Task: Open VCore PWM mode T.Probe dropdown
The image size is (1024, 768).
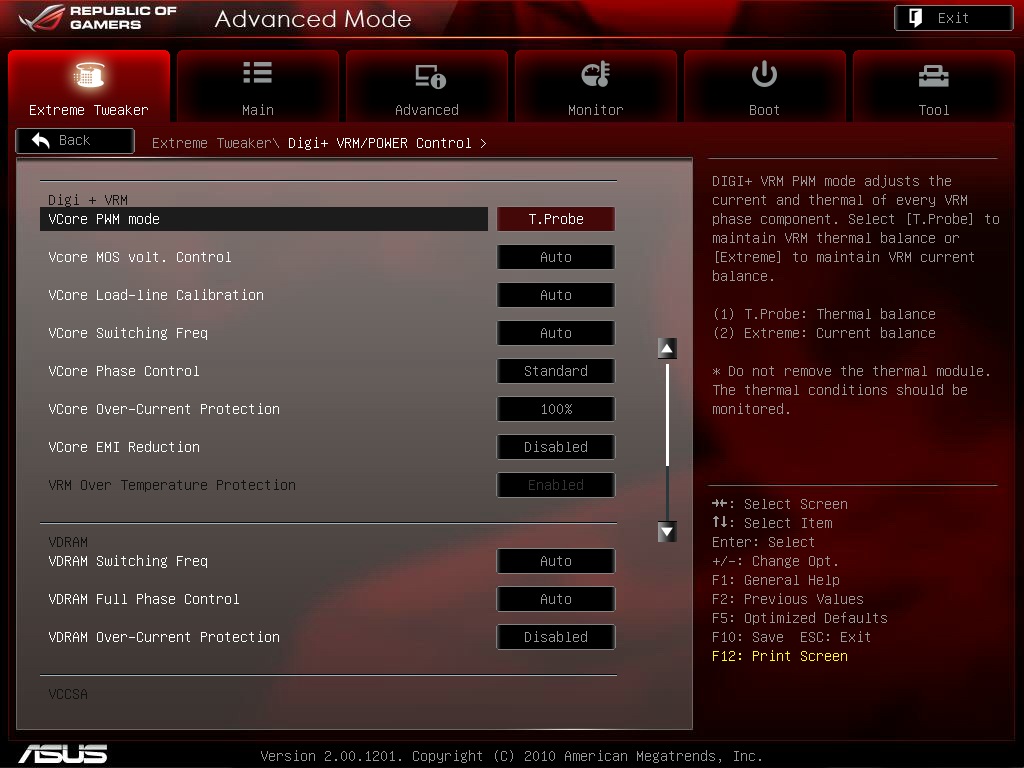Action: click(556, 219)
